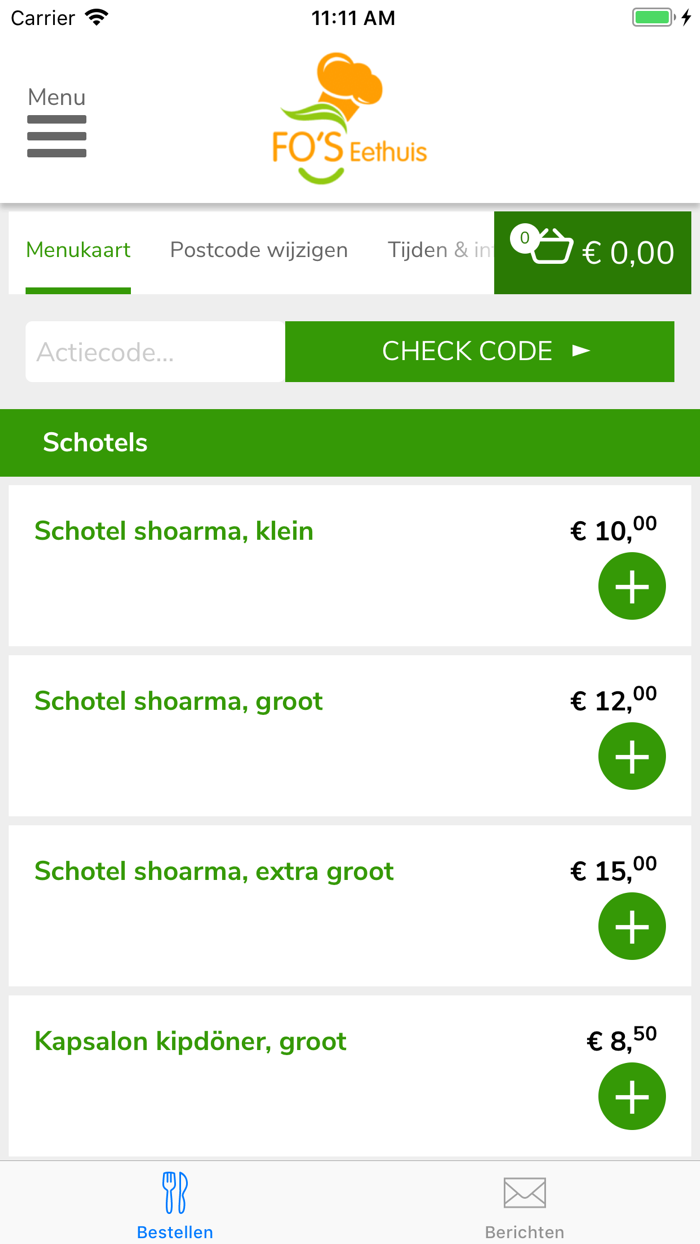Click the Schotel shoarma, klein title
700x1244 pixels.
click(173, 531)
